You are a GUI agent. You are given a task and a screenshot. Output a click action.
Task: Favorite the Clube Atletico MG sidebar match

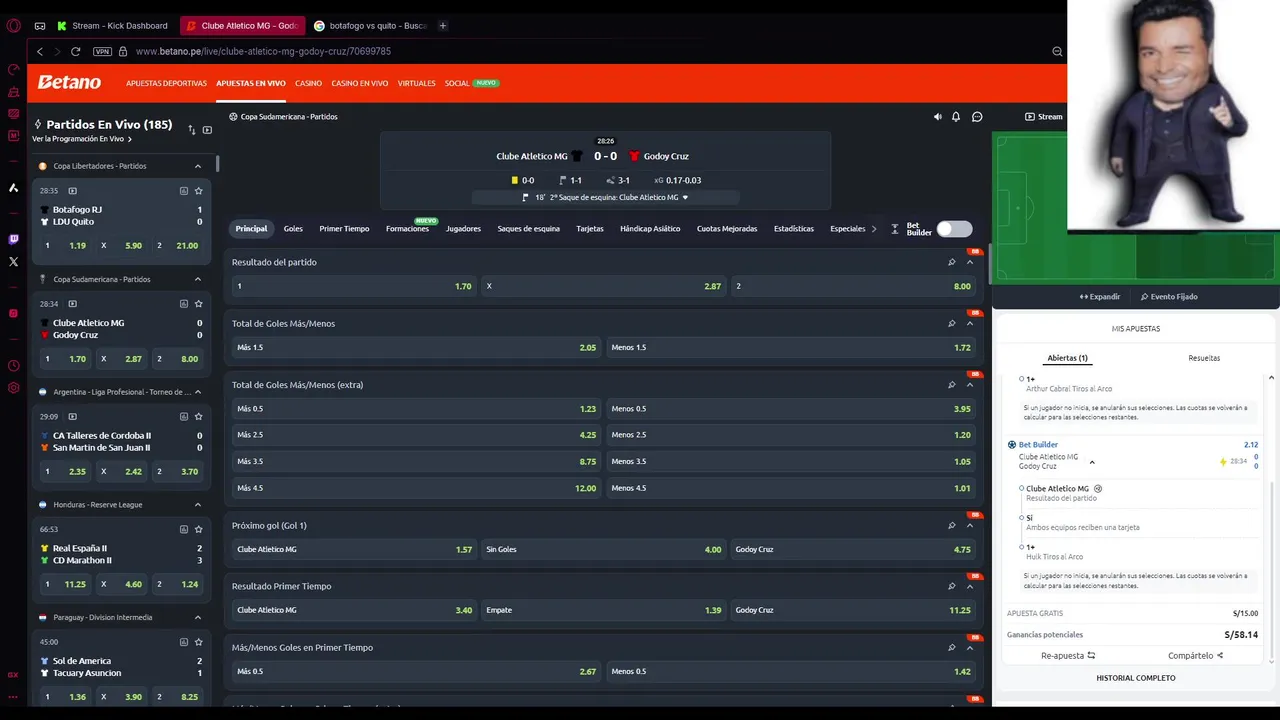(x=199, y=304)
